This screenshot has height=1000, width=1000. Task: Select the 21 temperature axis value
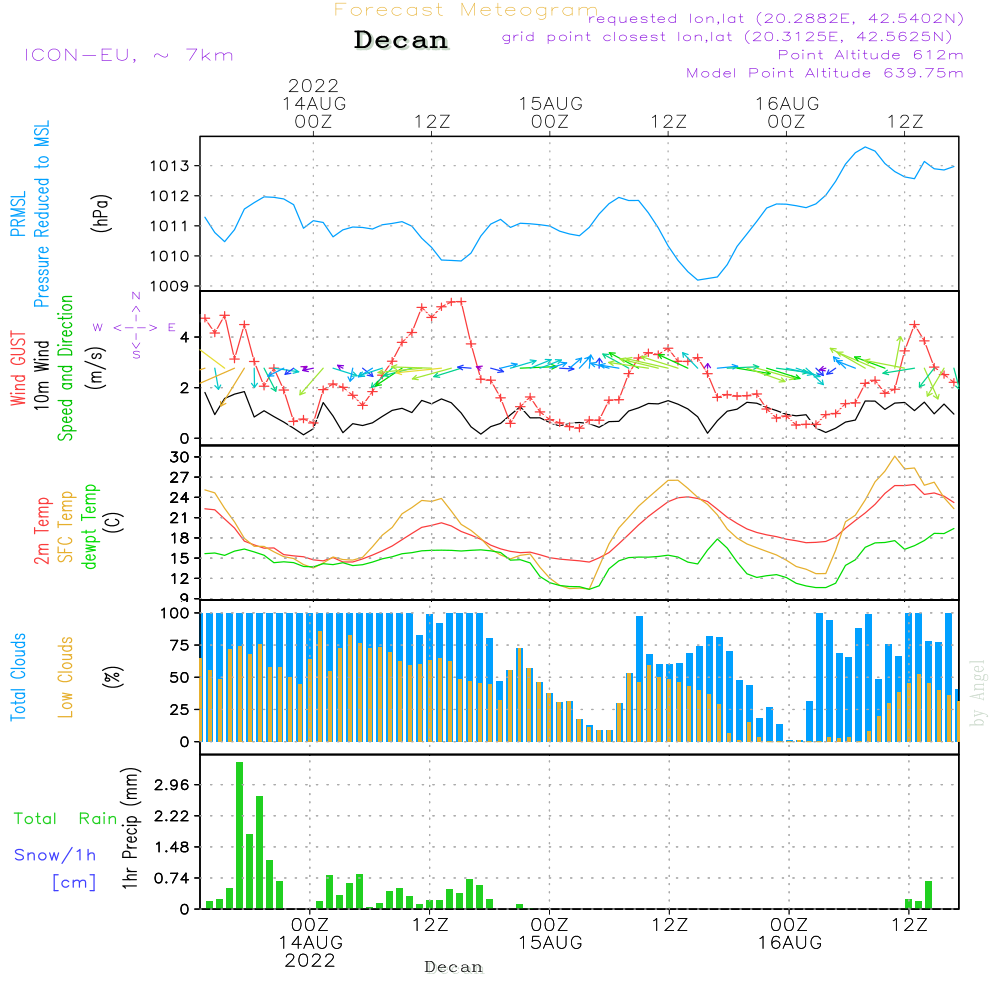pyautogui.click(x=179, y=518)
